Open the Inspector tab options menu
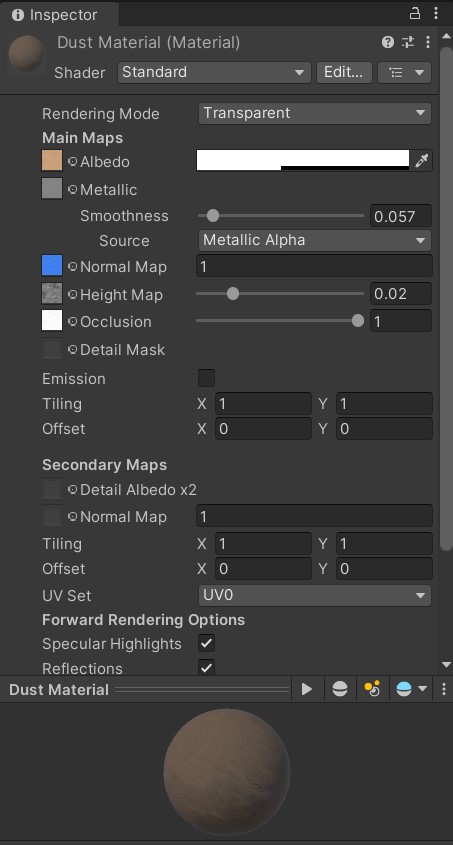The width and height of the screenshot is (453, 845). pos(436,13)
